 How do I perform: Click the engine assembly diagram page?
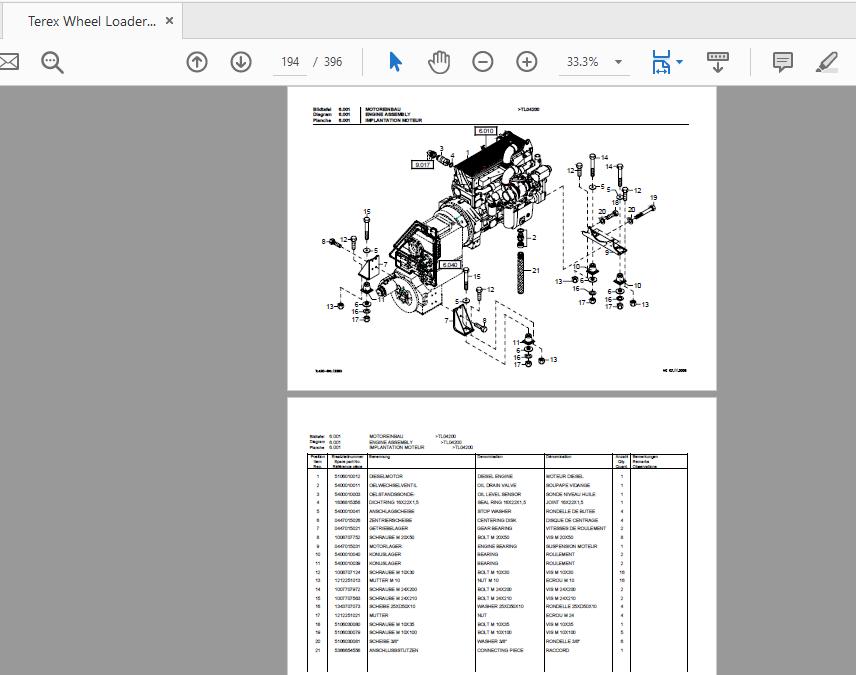(500, 237)
